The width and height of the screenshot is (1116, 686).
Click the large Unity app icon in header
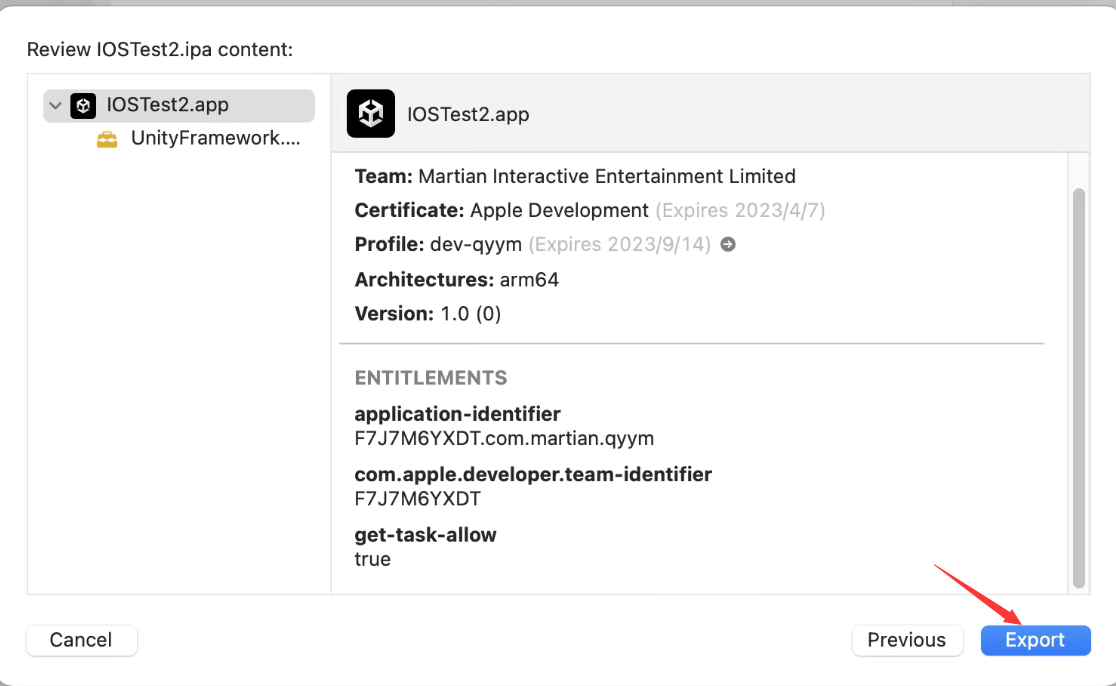click(x=371, y=113)
